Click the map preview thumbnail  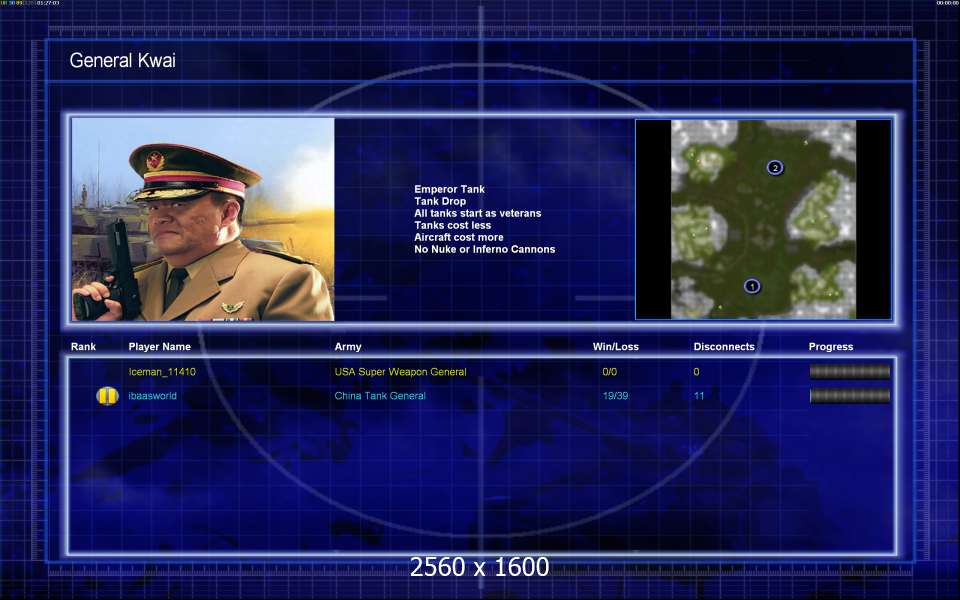[763, 219]
